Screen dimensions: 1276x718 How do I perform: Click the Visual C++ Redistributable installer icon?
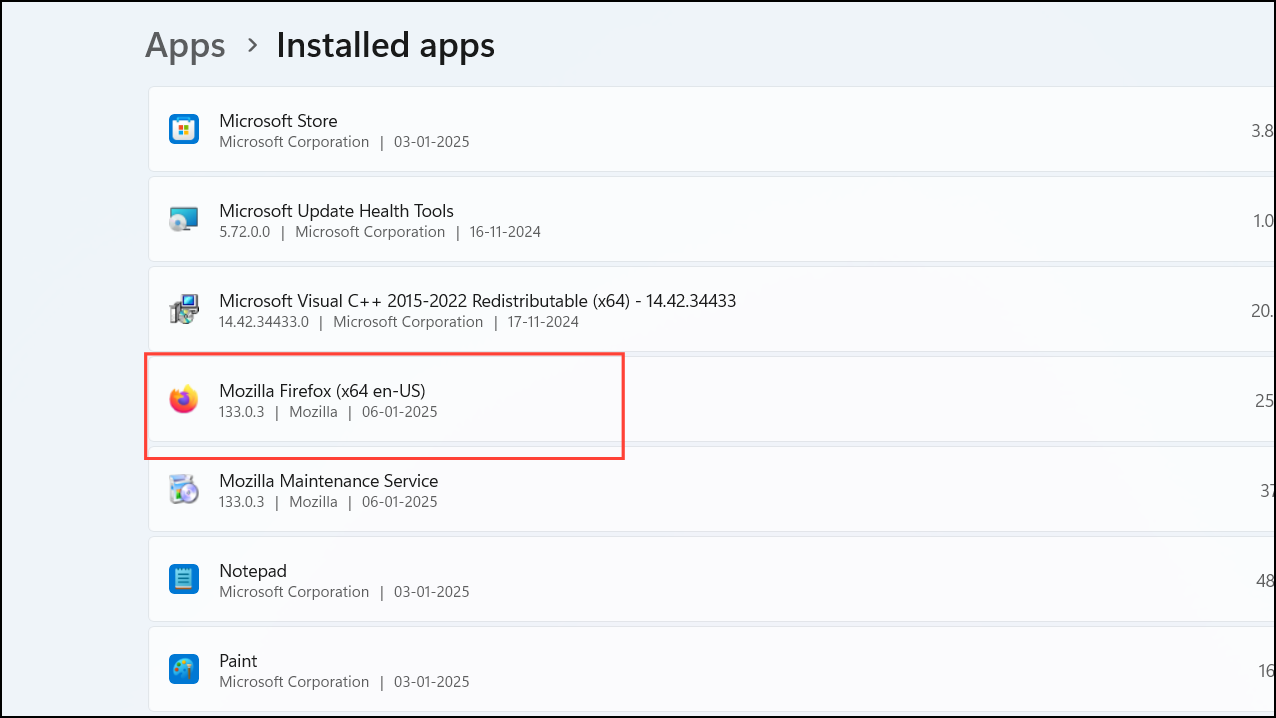coord(184,310)
